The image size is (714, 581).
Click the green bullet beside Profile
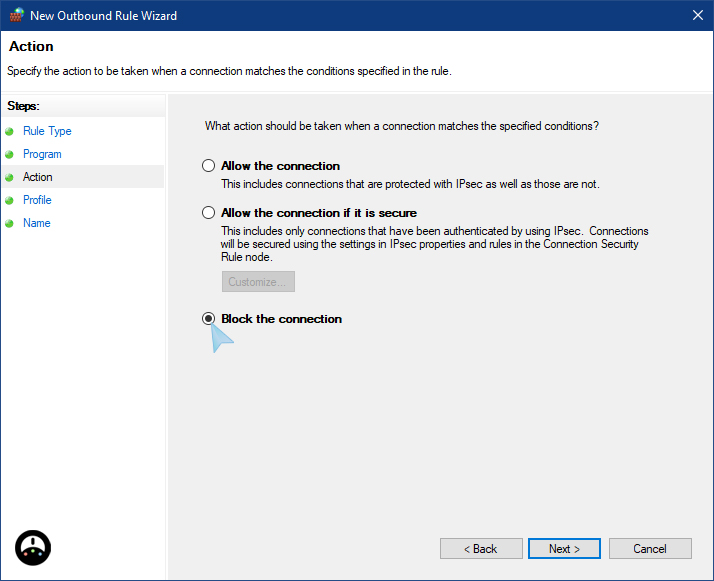[10, 200]
